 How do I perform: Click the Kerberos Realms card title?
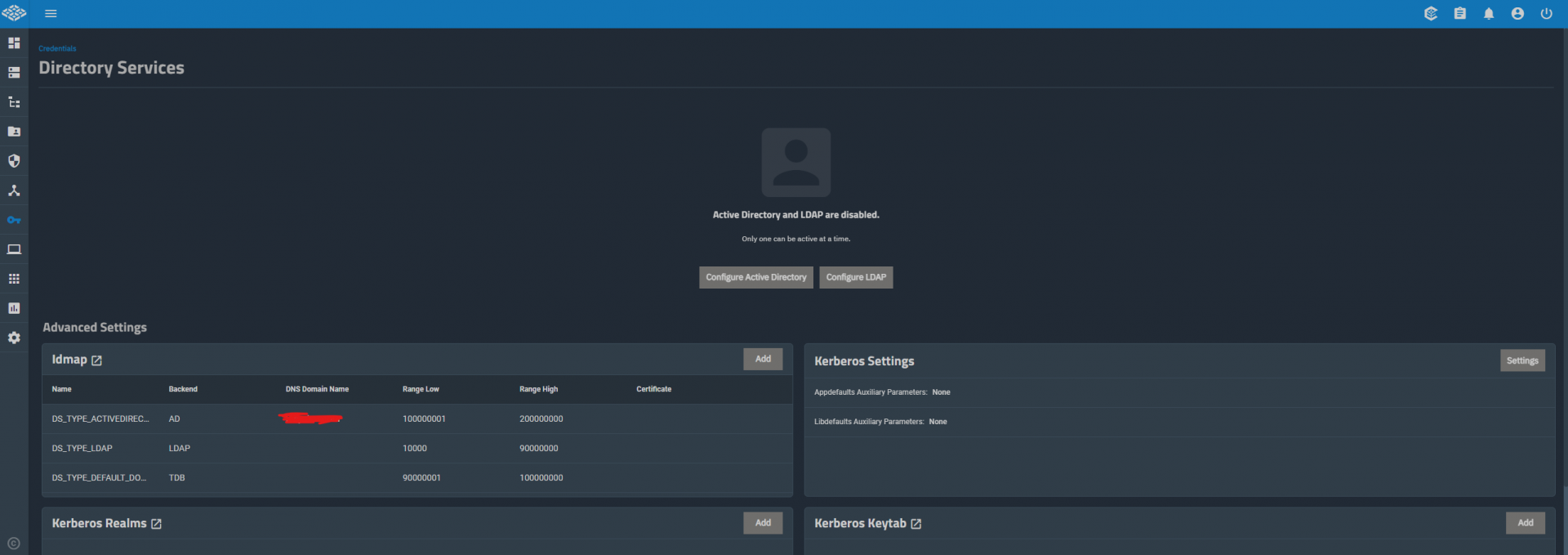pyautogui.click(x=100, y=523)
